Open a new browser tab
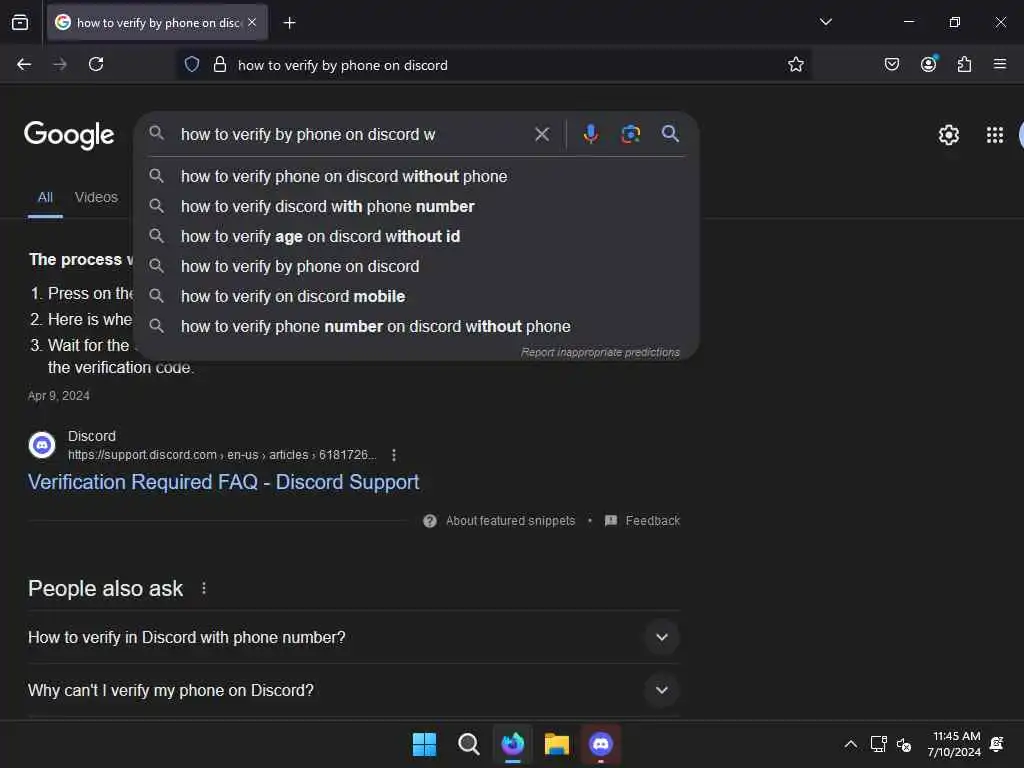 click(x=289, y=23)
